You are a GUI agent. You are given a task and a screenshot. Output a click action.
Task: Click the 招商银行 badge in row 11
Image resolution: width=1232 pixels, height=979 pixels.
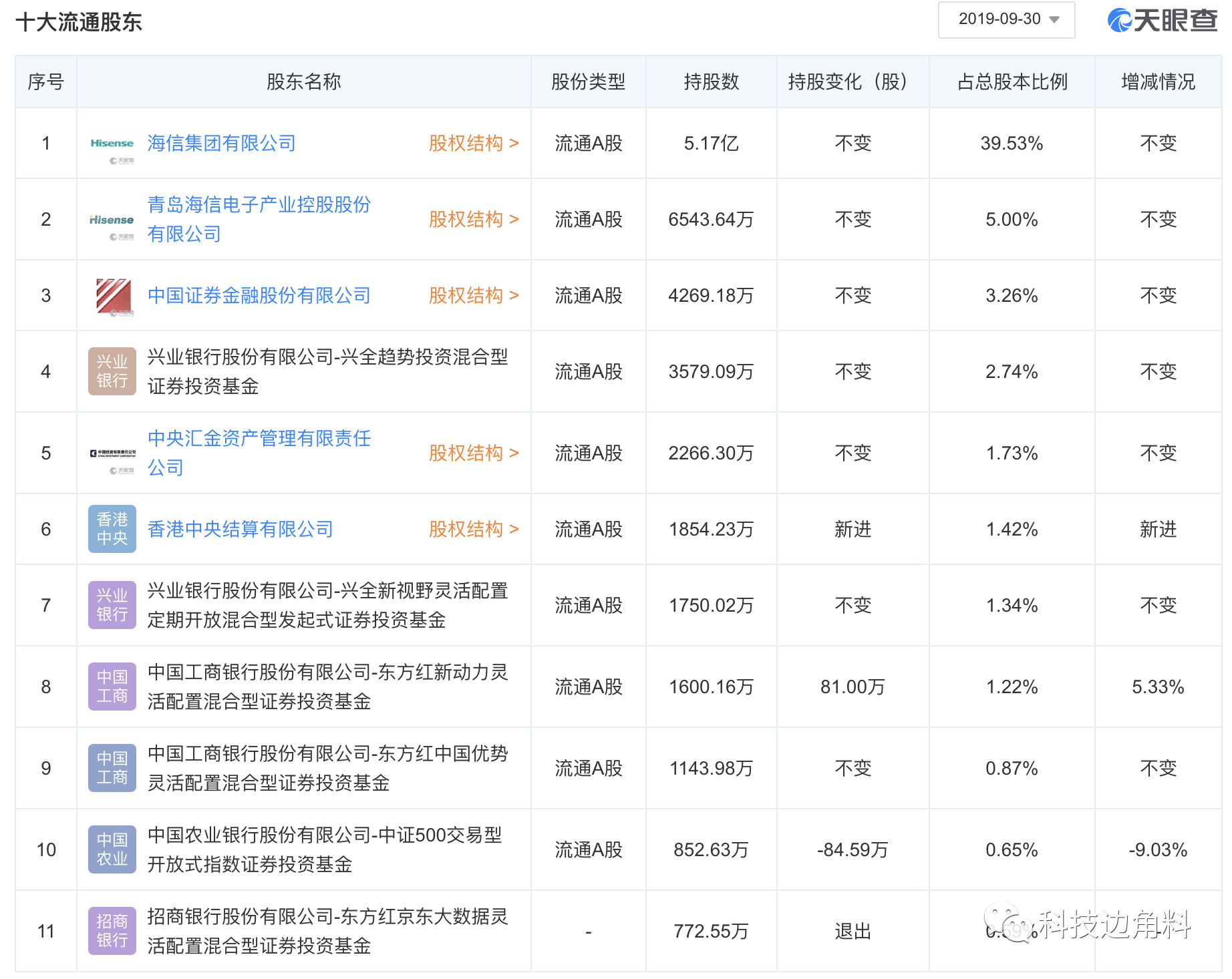112,931
